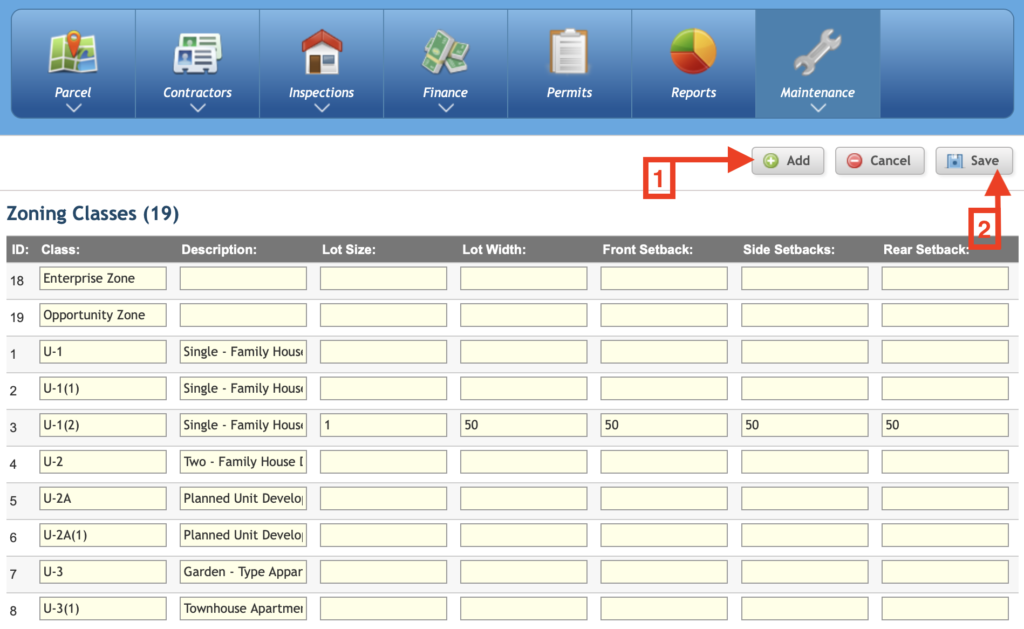The image size is (1024, 629).
Task: Edit the Enterprise Zone class field
Action: pos(103,278)
